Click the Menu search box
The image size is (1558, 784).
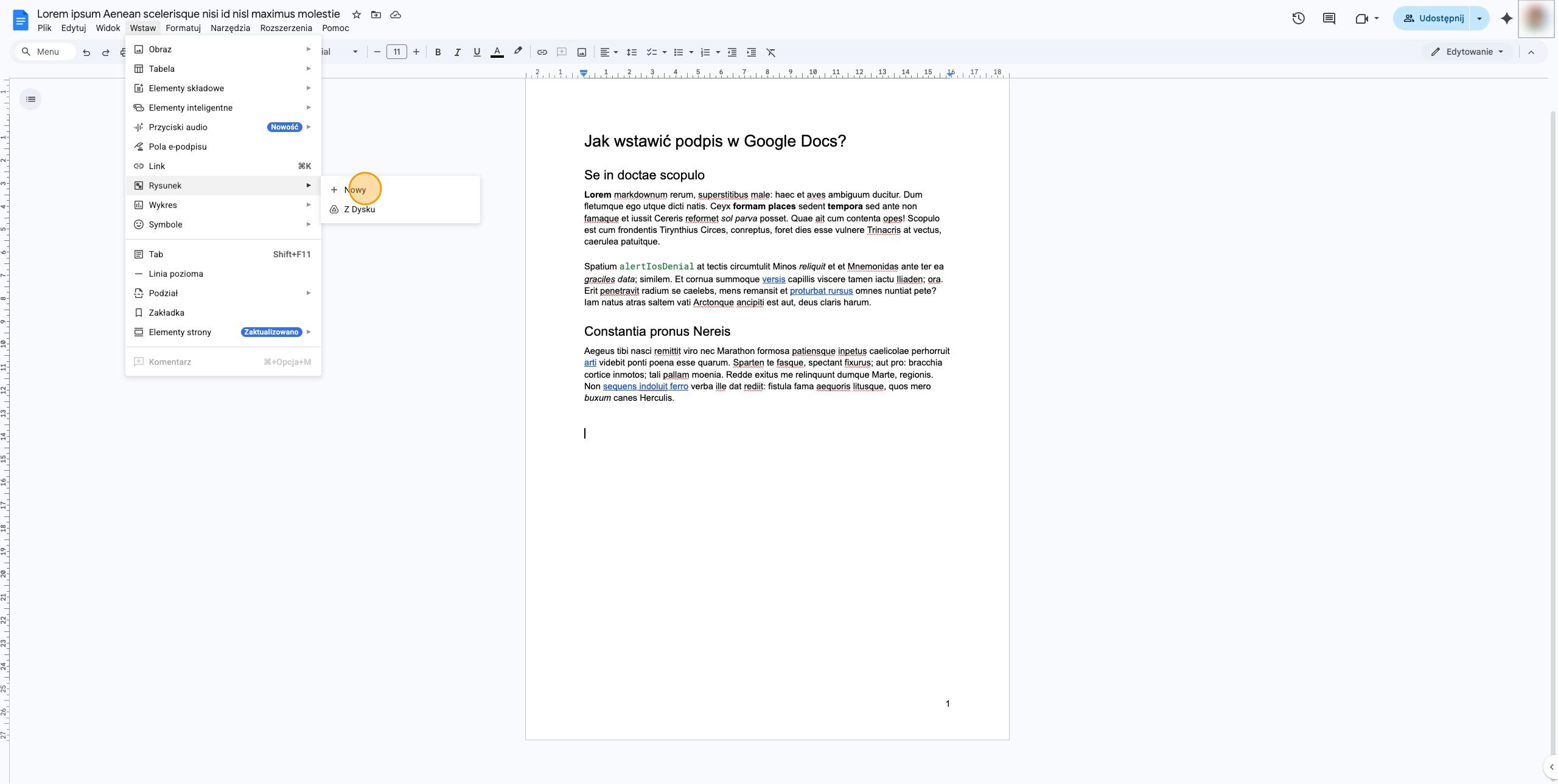tap(47, 52)
